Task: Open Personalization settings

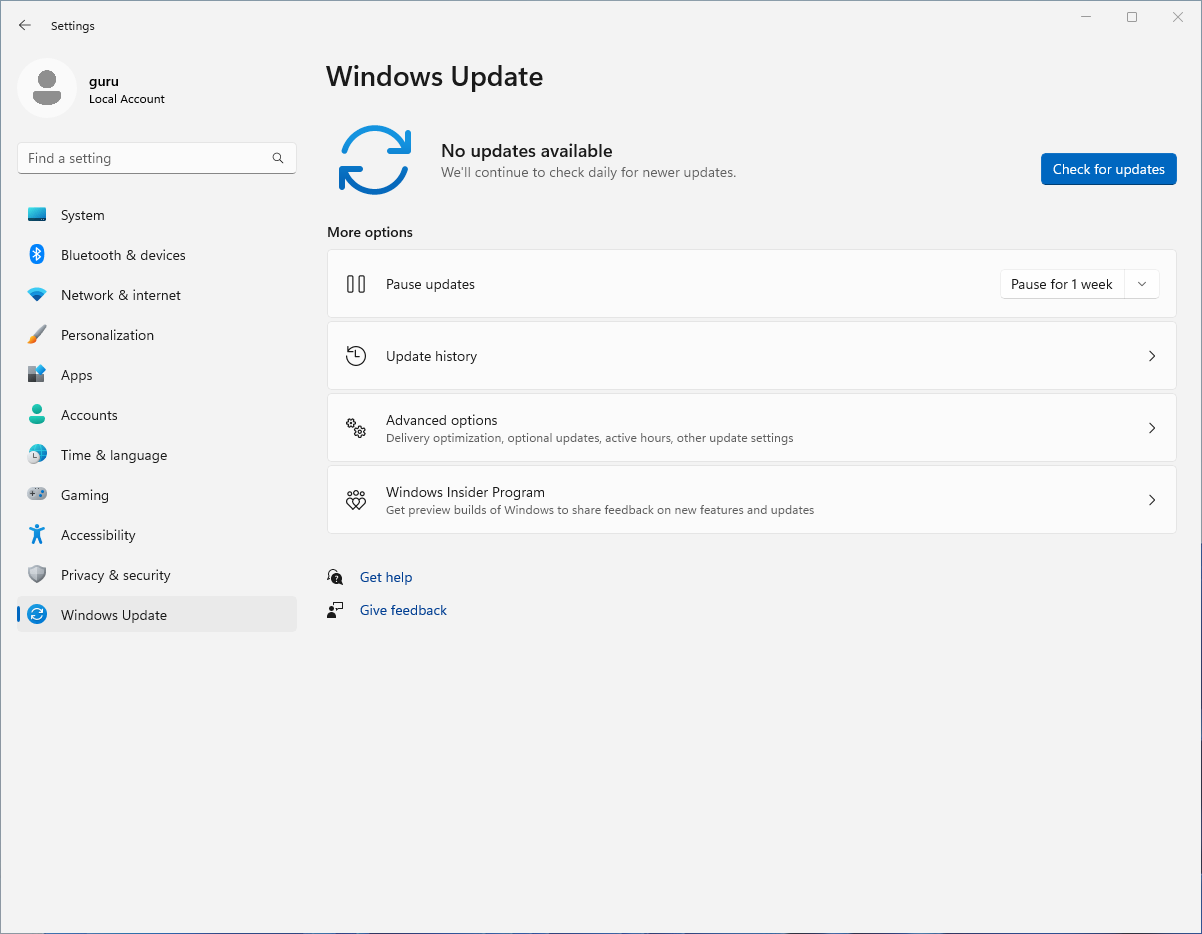Action: click(x=157, y=335)
